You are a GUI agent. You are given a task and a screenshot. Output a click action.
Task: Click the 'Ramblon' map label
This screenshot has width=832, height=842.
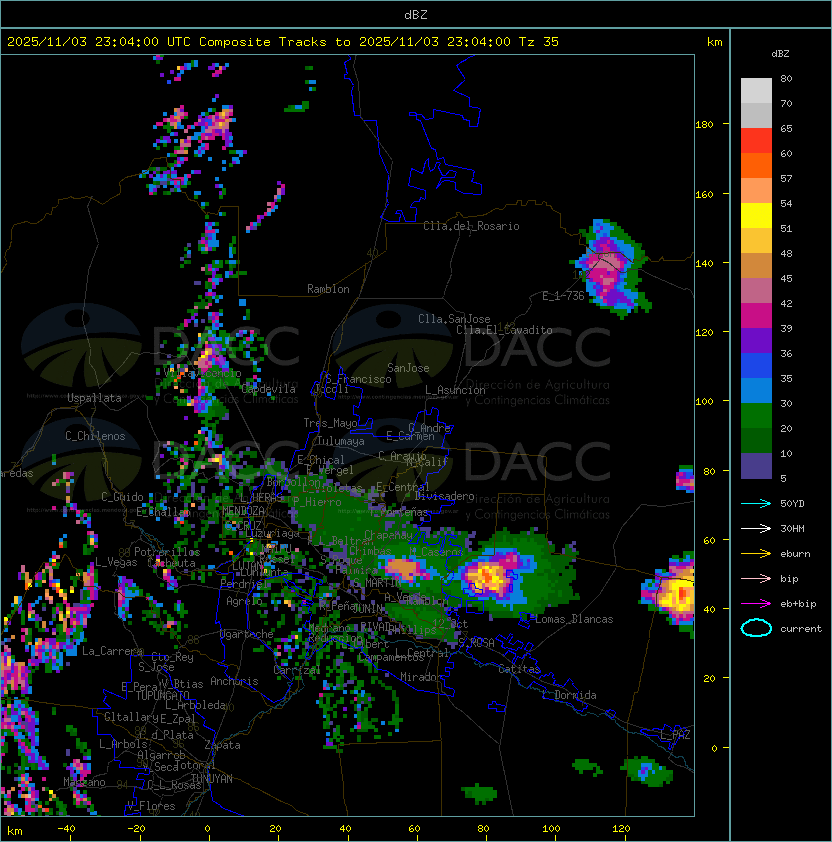[328, 289]
